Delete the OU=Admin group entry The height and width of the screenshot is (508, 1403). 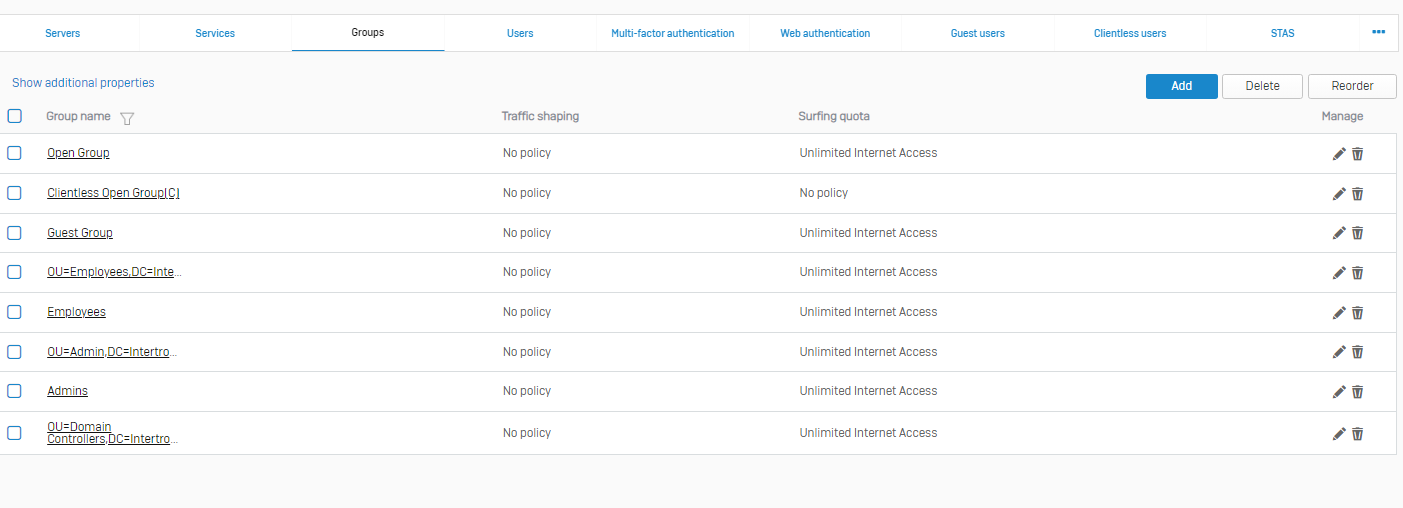coord(1357,352)
